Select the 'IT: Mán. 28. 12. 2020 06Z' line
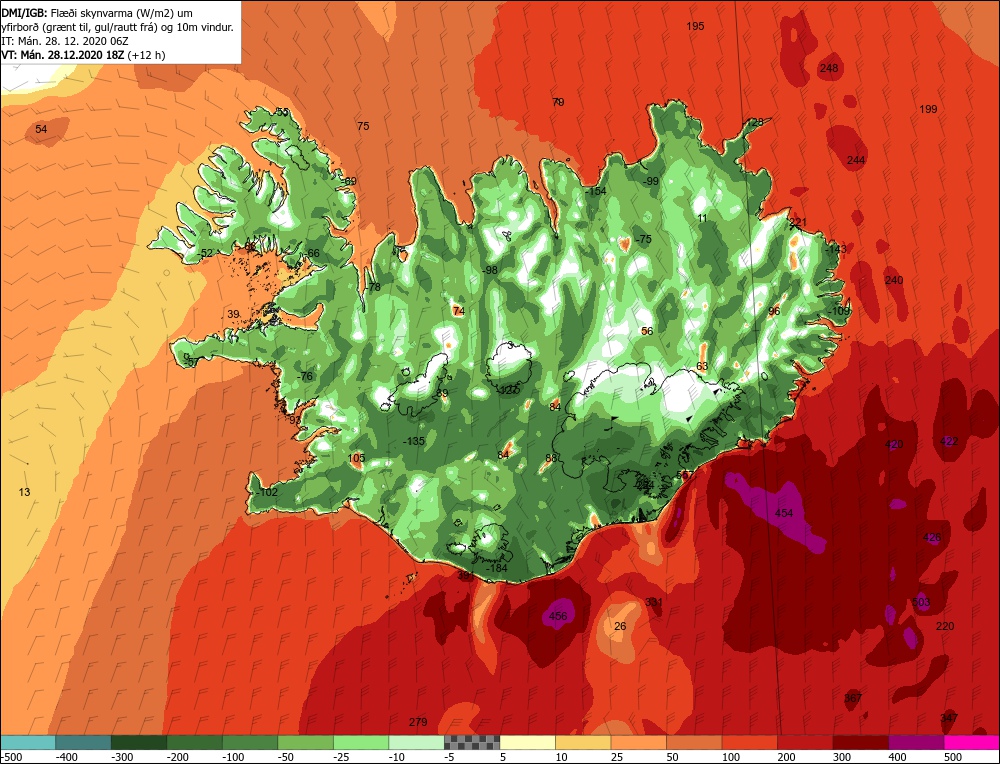 coord(65,41)
